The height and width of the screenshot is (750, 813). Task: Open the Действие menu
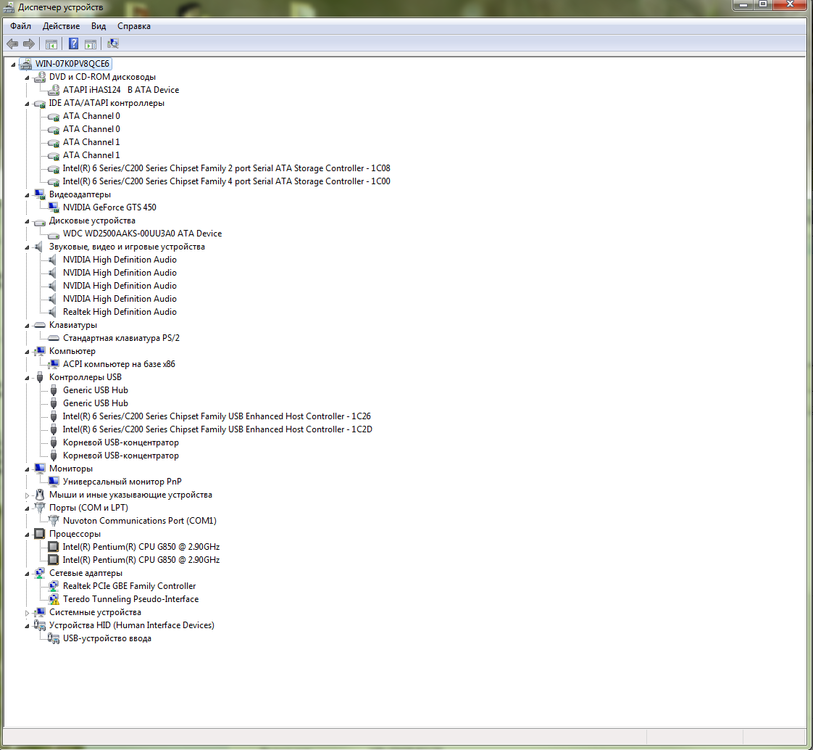(x=61, y=26)
